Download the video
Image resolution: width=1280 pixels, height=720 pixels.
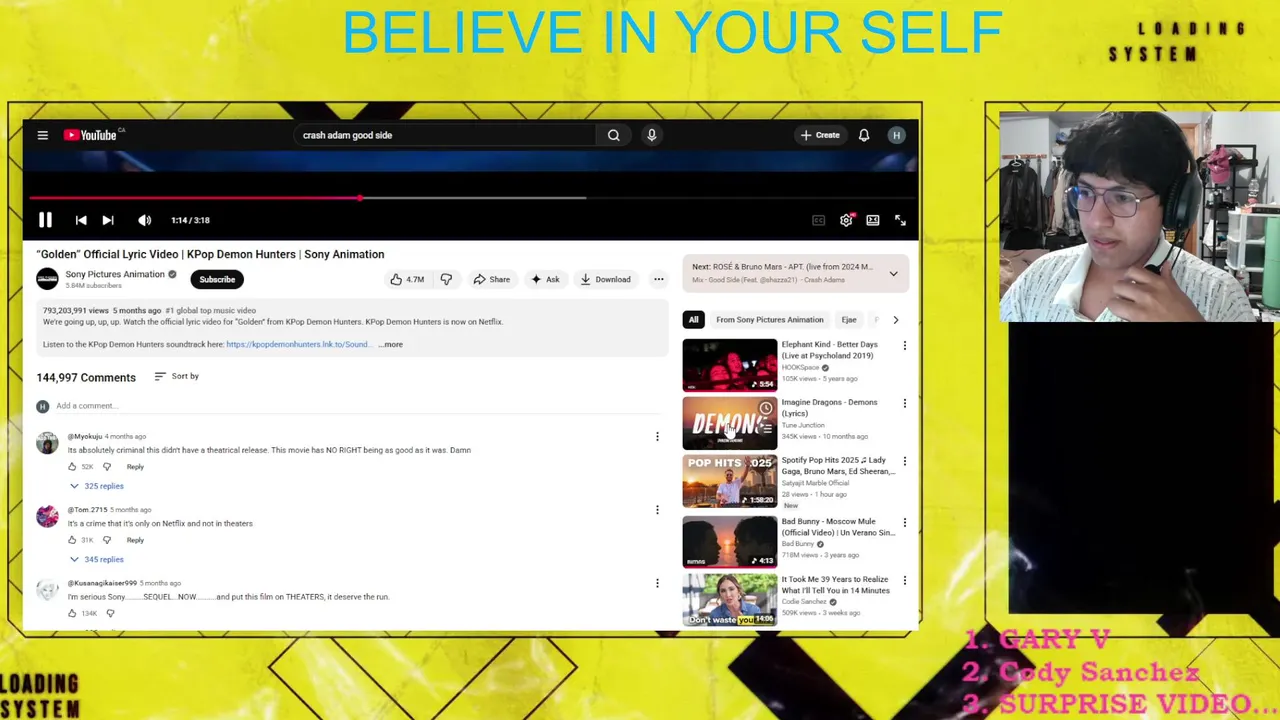[x=606, y=280]
